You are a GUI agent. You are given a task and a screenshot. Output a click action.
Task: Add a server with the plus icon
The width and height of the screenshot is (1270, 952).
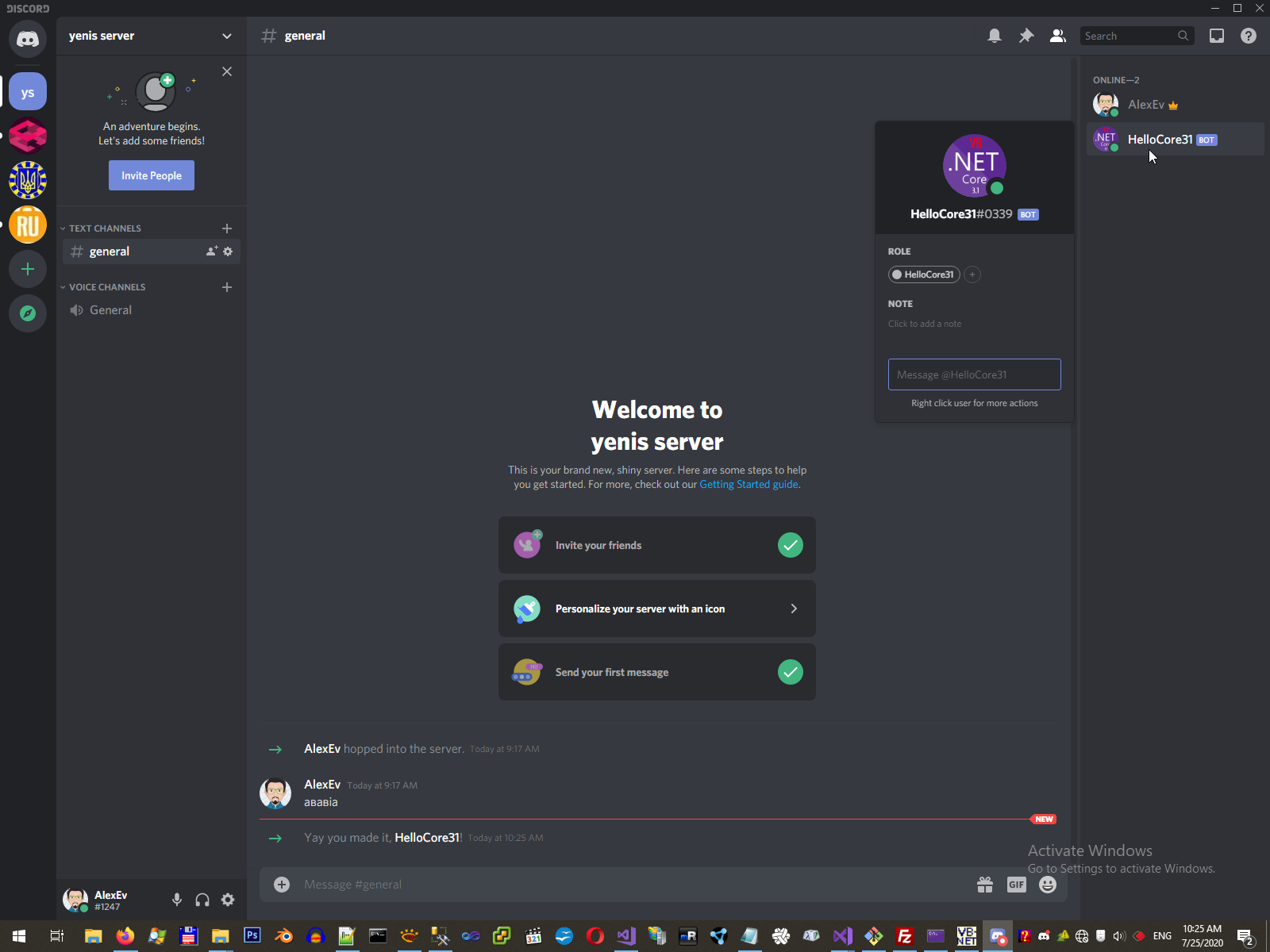coord(28,269)
